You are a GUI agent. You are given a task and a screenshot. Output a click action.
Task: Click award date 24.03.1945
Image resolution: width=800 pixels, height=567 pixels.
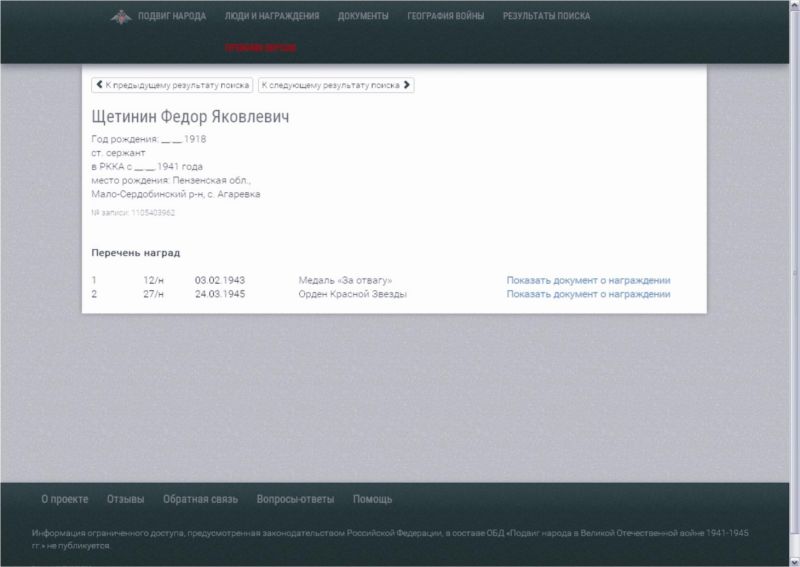(220, 294)
